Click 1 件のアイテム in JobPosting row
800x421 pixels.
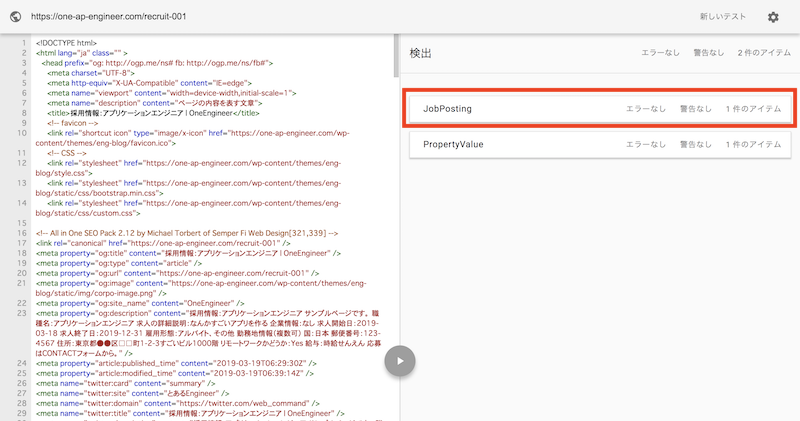pos(753,109)
